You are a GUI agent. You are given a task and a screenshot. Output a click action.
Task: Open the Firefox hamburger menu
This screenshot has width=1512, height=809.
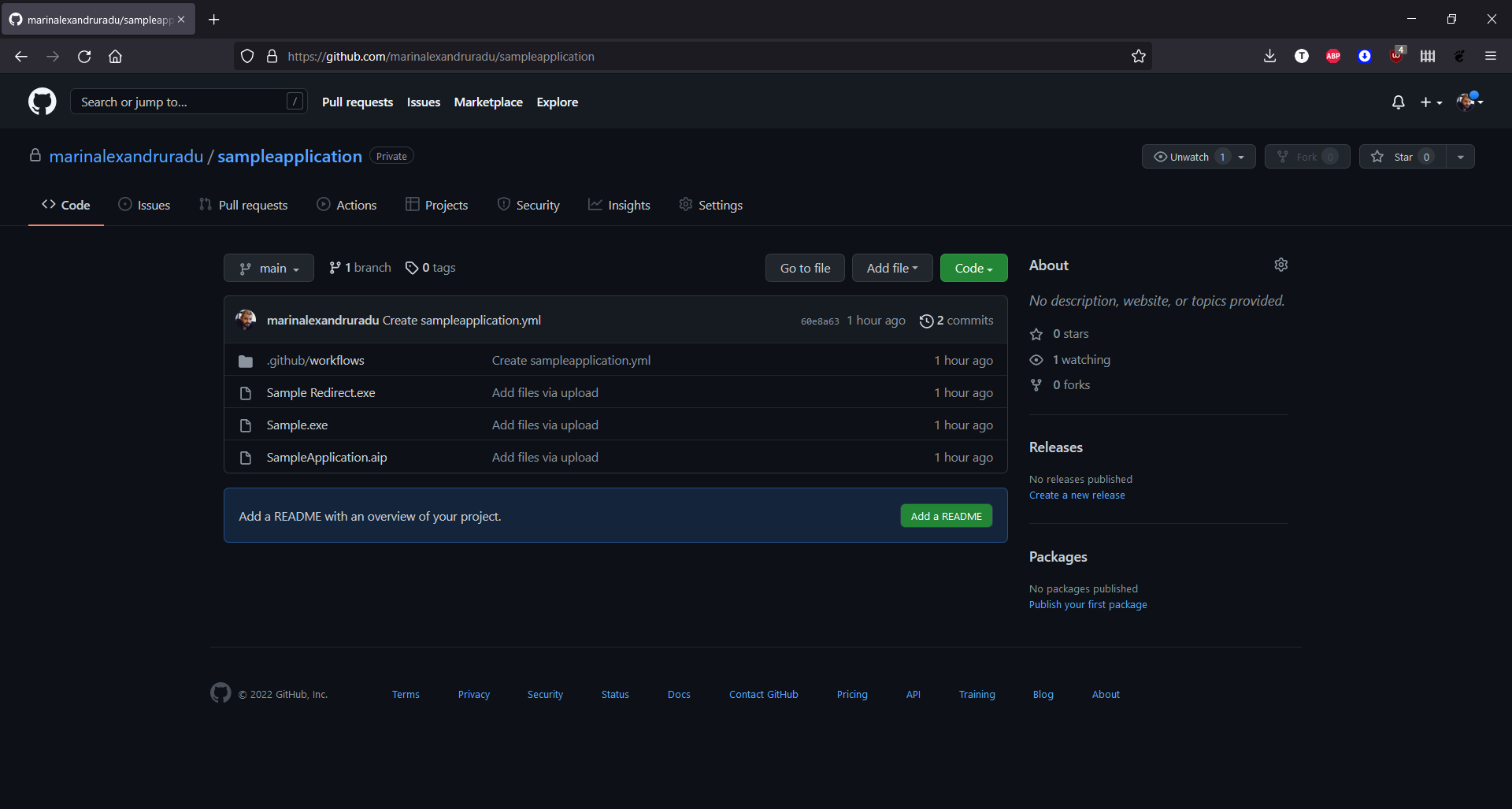click(1491, 56)
